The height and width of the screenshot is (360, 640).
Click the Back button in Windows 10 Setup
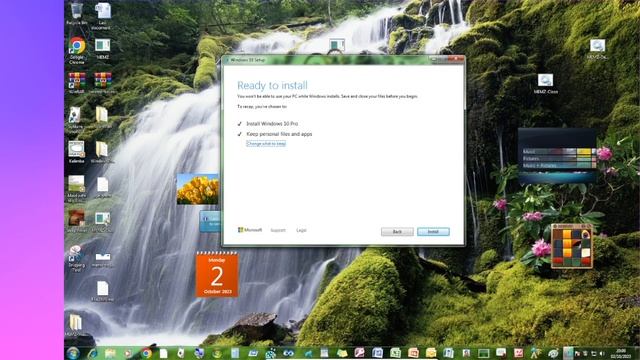[397, 231]
